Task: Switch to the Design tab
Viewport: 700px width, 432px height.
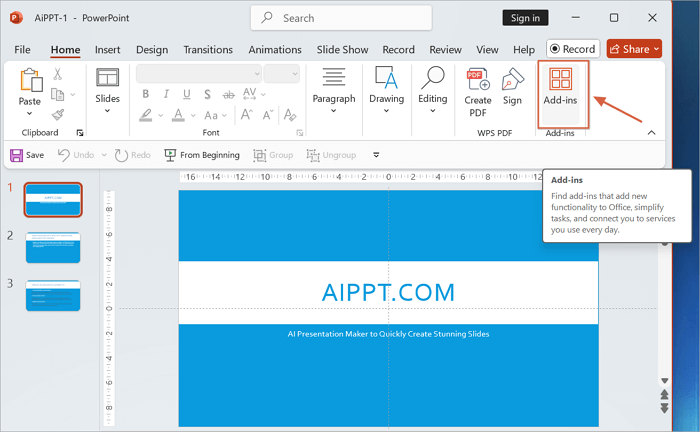Action: 152,50
